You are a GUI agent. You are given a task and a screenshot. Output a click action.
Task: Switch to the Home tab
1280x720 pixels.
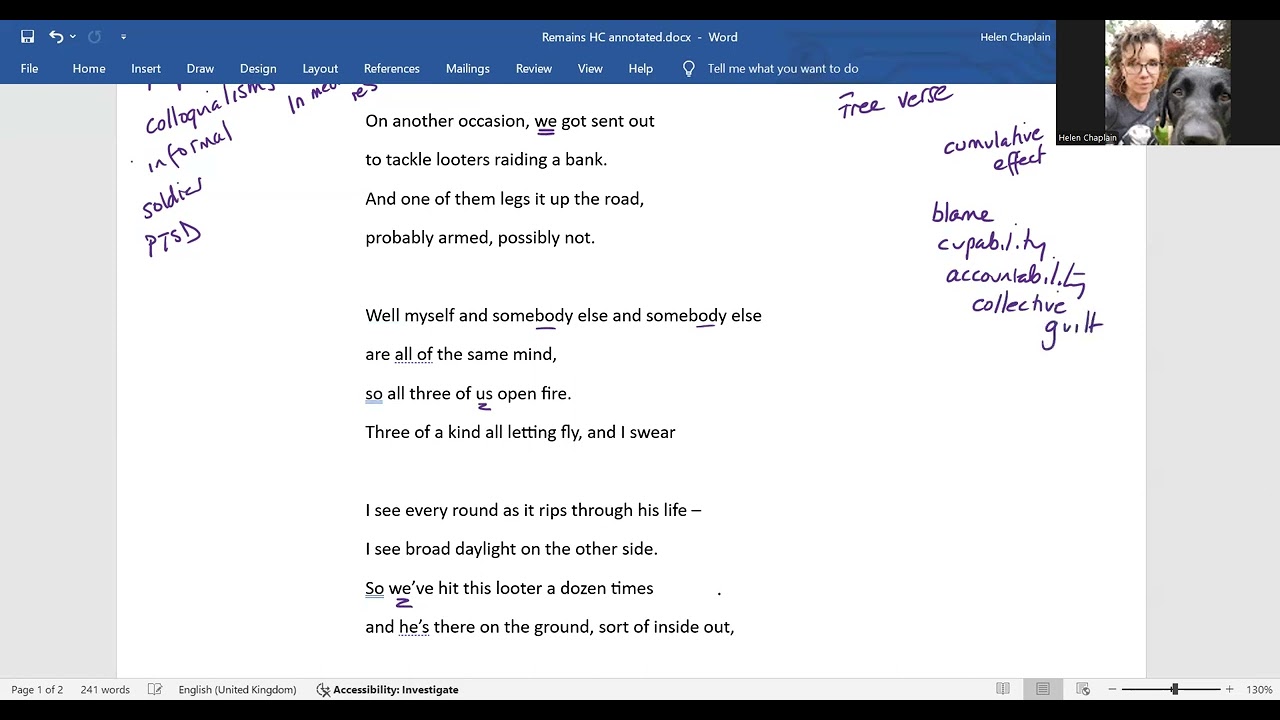(x=89, y=68)
